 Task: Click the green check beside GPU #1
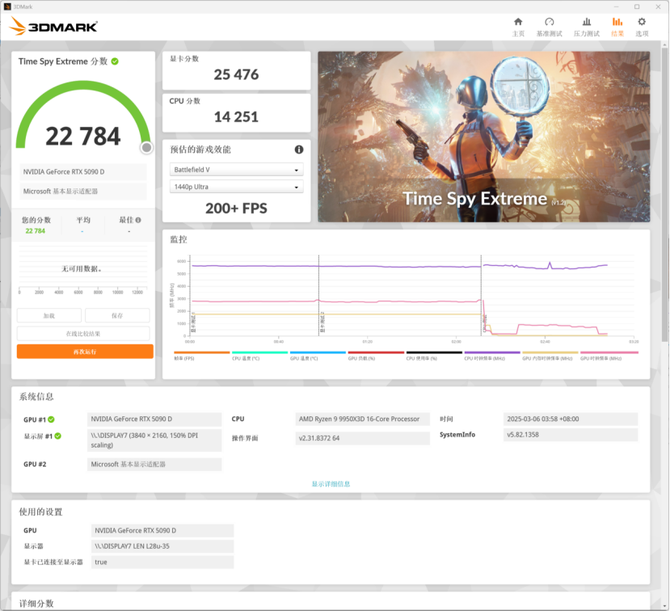pyautogui.click(x=51, y=420)
